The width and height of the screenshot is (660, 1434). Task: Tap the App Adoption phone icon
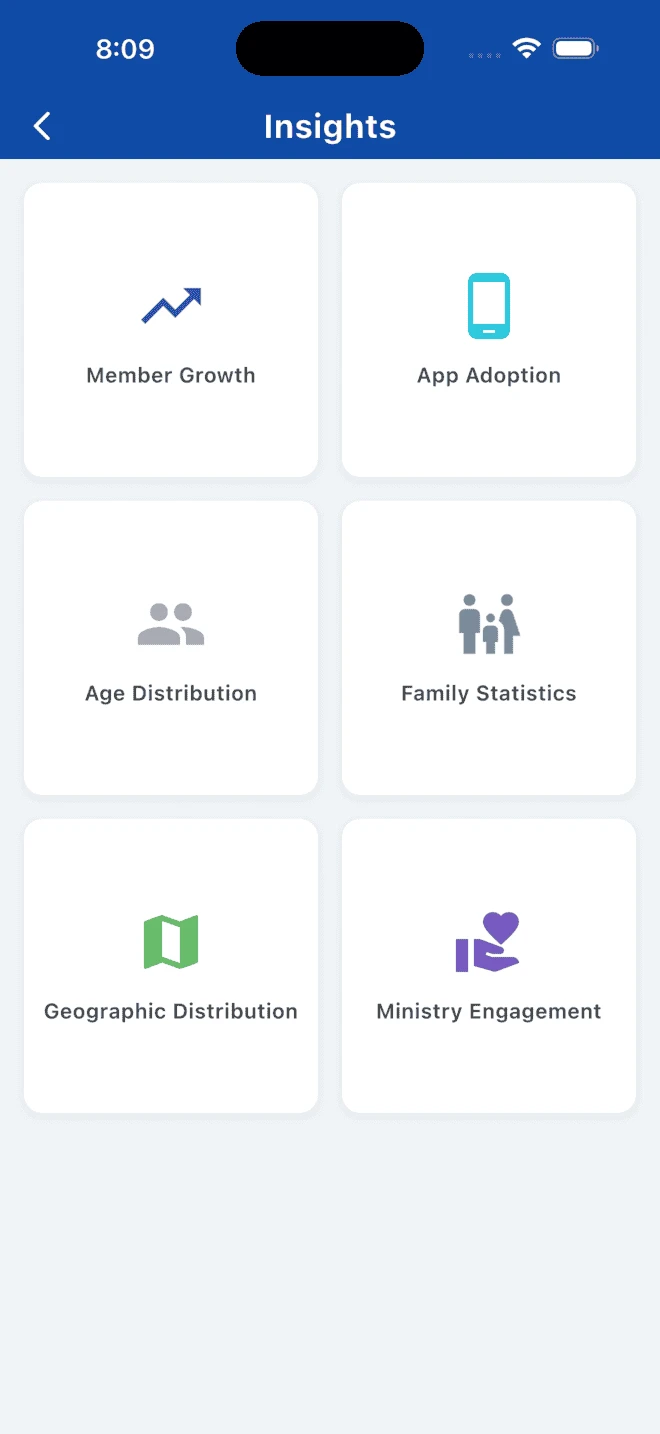click(488, 306)
